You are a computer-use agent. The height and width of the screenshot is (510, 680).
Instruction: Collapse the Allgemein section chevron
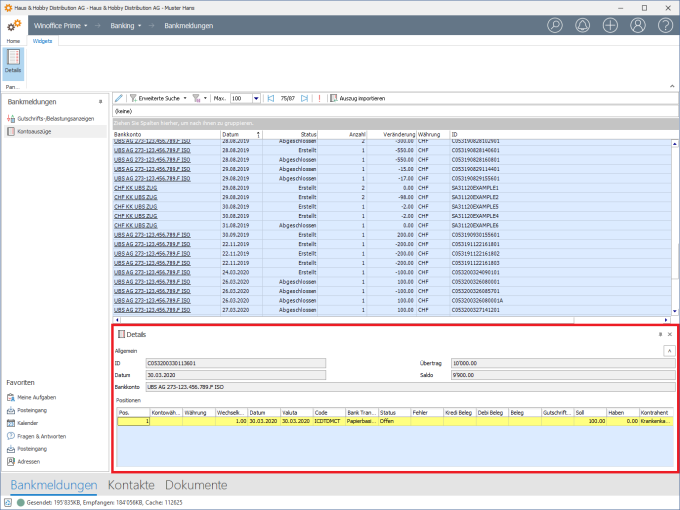669,352
